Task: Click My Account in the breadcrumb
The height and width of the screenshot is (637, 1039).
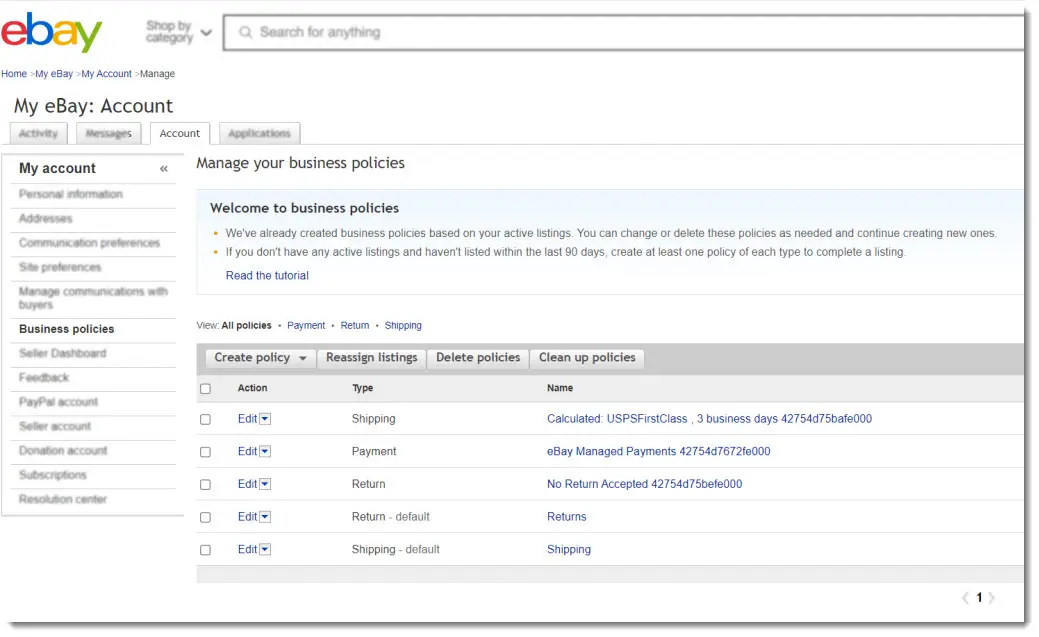Action: click(x=107, y=74)
